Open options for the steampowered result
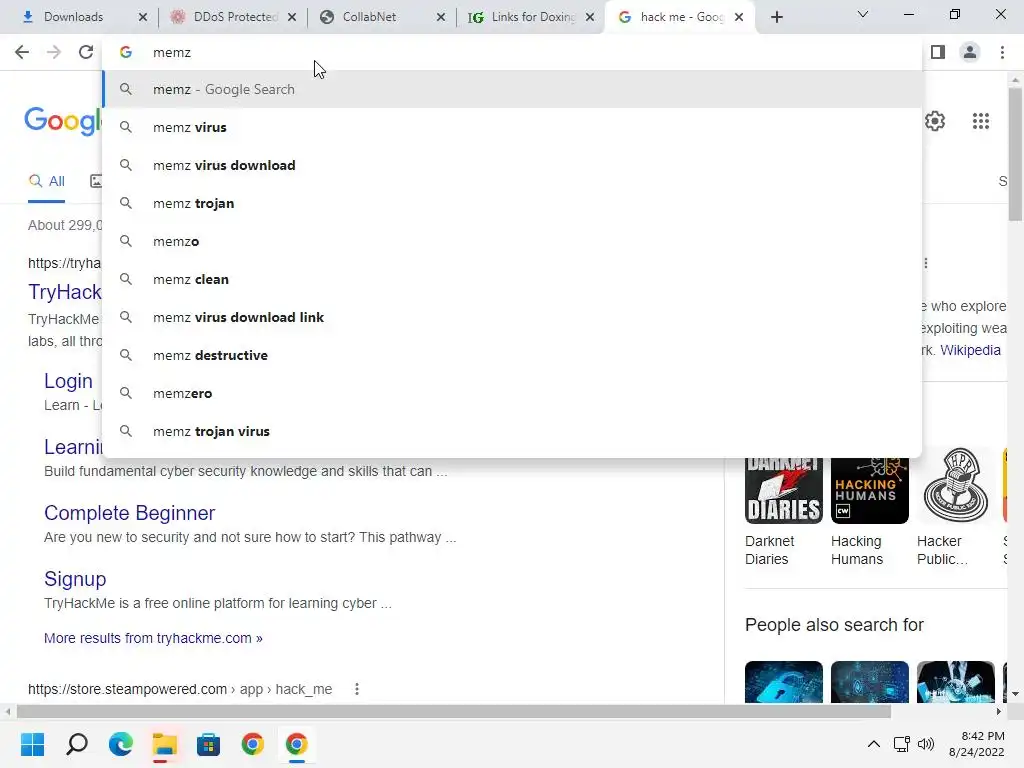1024x768 pixels. (x=357, y=689)
